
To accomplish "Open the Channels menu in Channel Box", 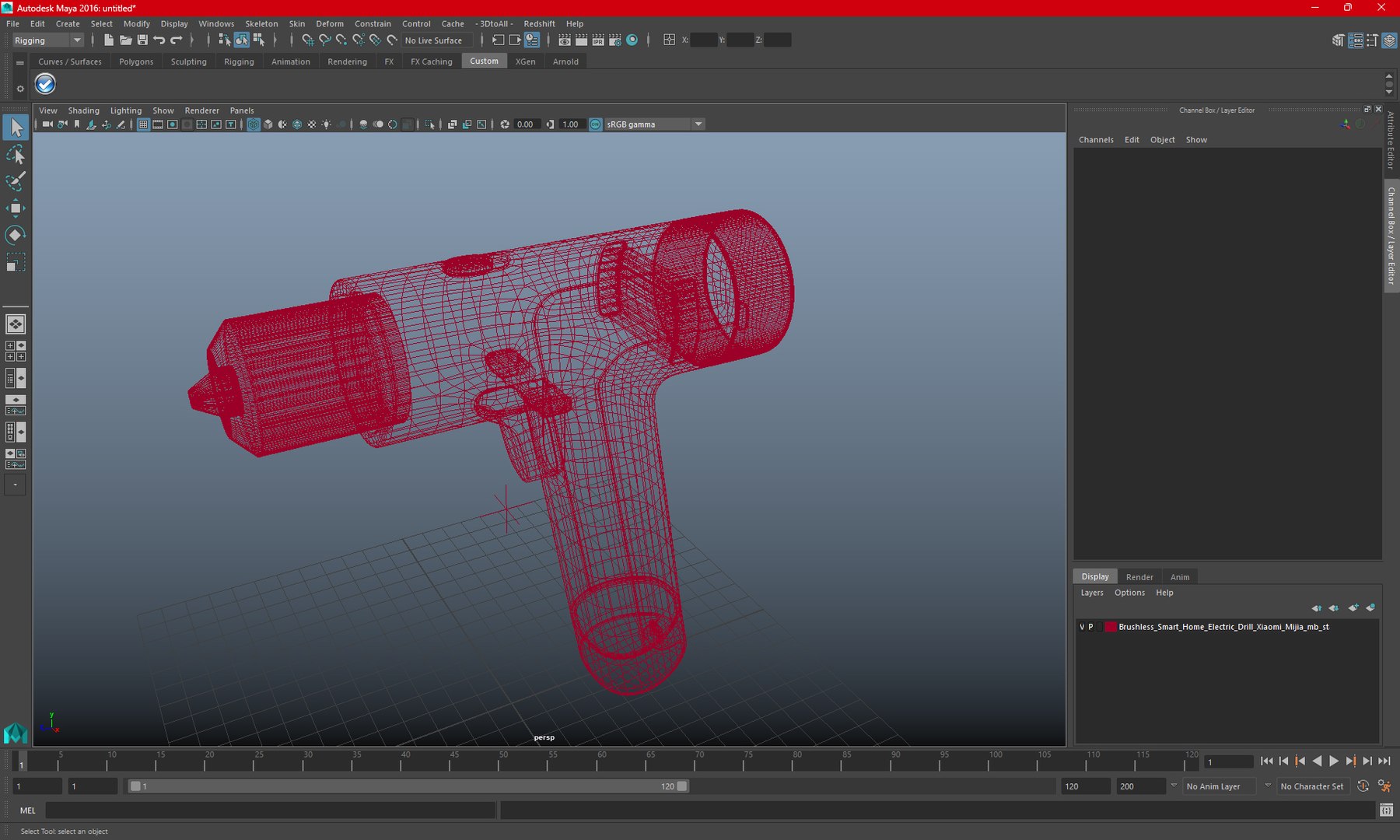I will [1096, 140].
